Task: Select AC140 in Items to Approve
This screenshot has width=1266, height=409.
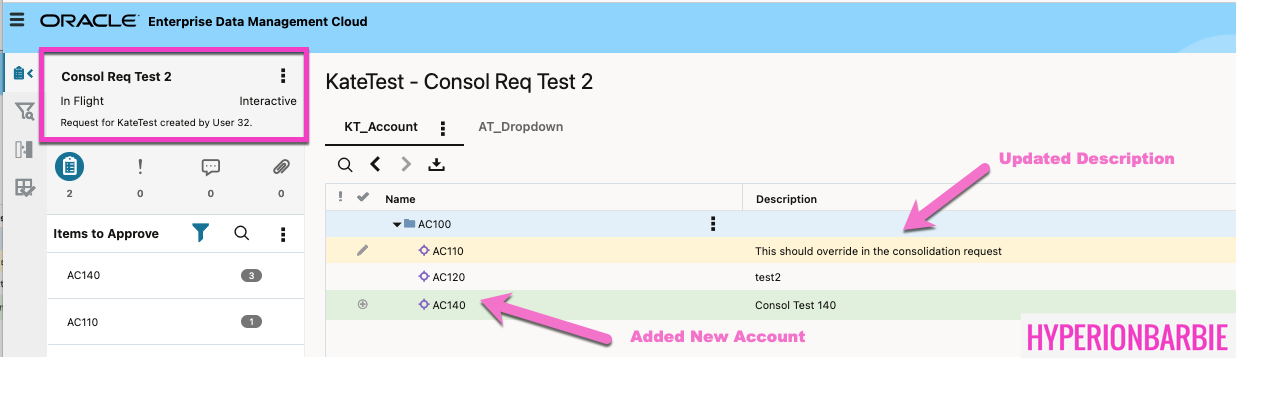Action: pos(84,275)
